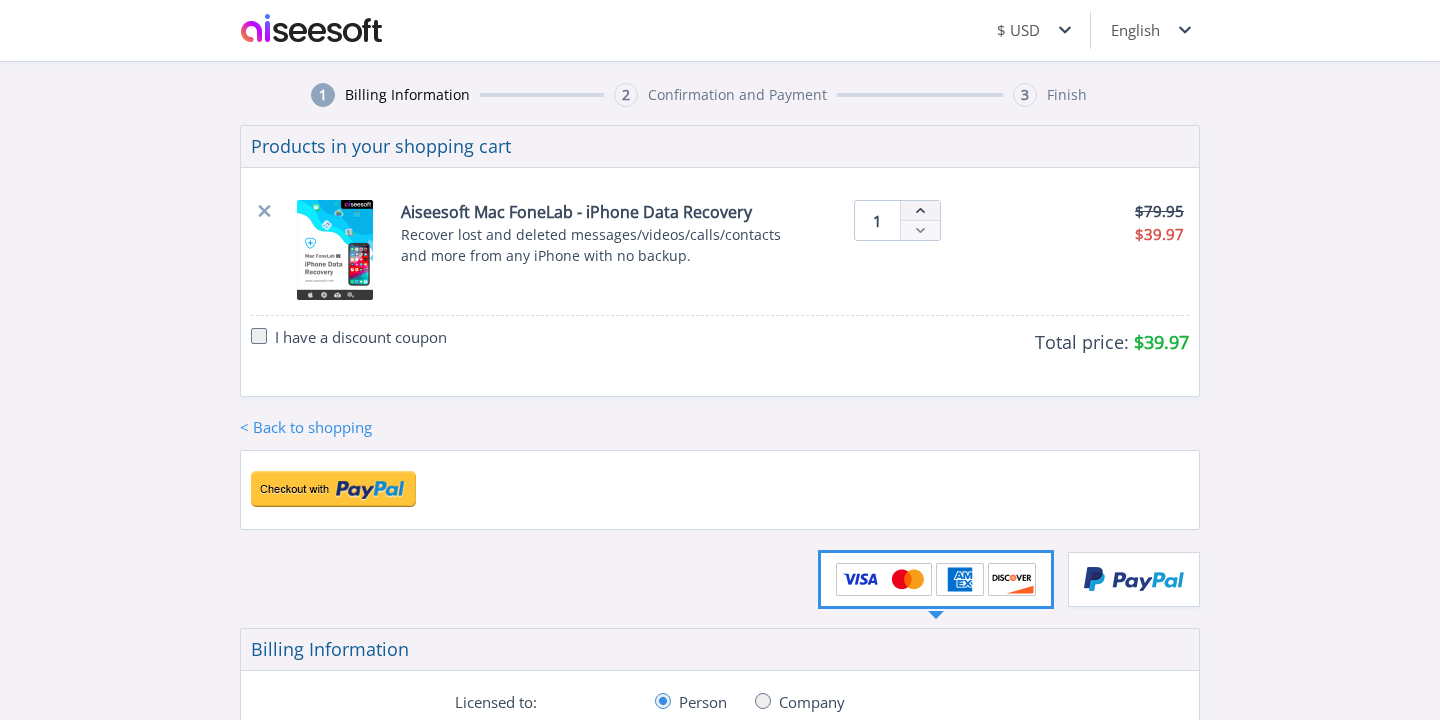Open the English language dropdown
The width and height of the screenshot is (1440, 720).
click(x=1149, y=30)
